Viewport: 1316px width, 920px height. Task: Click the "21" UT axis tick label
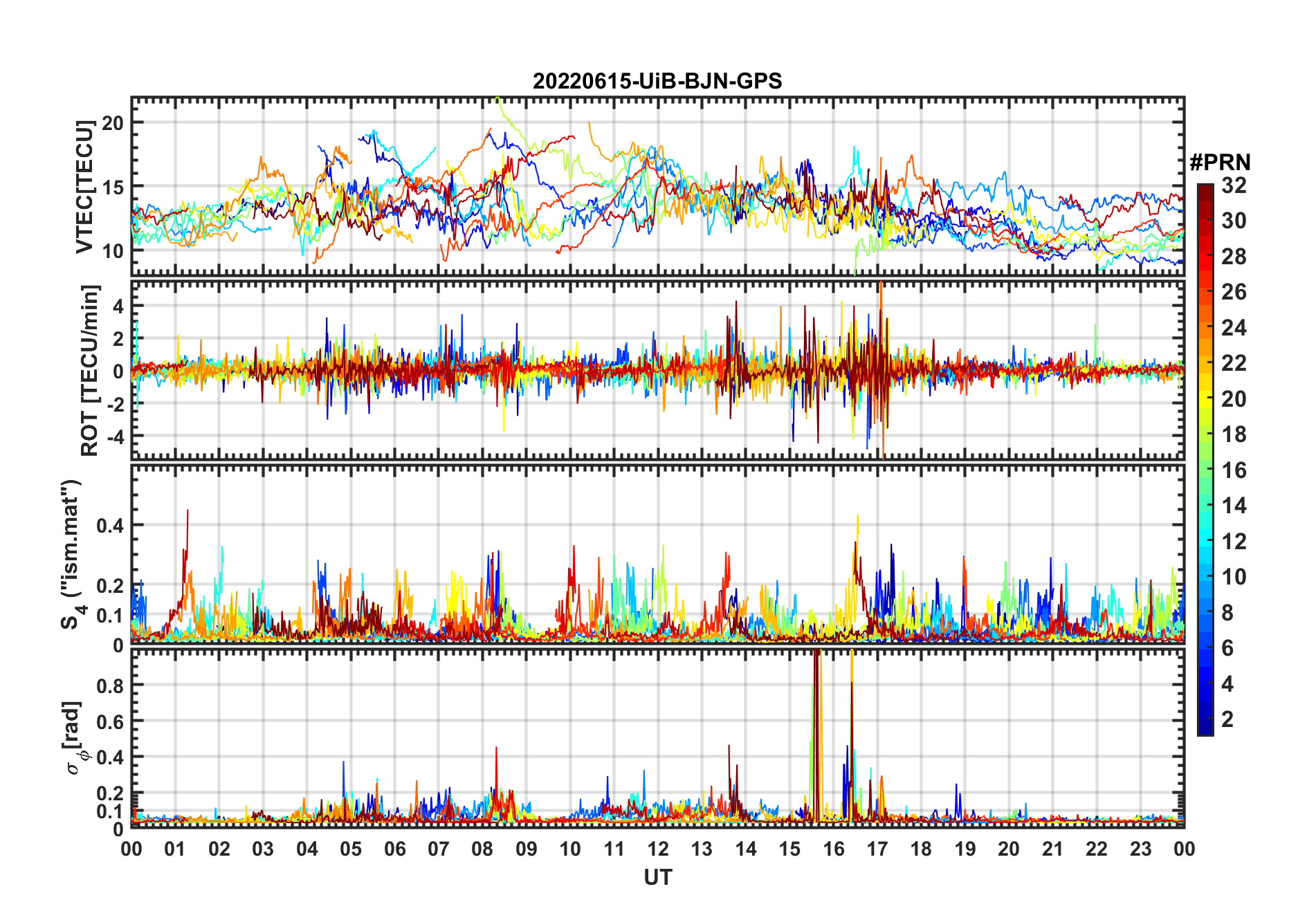(x=1053, y=849)
